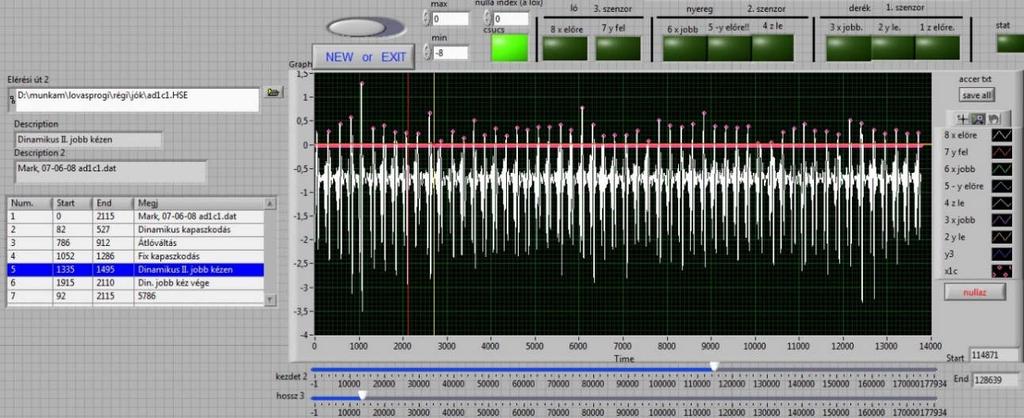Toggle the 2 y le. sensor button
1024x418 pixels.
click(893, 48)
